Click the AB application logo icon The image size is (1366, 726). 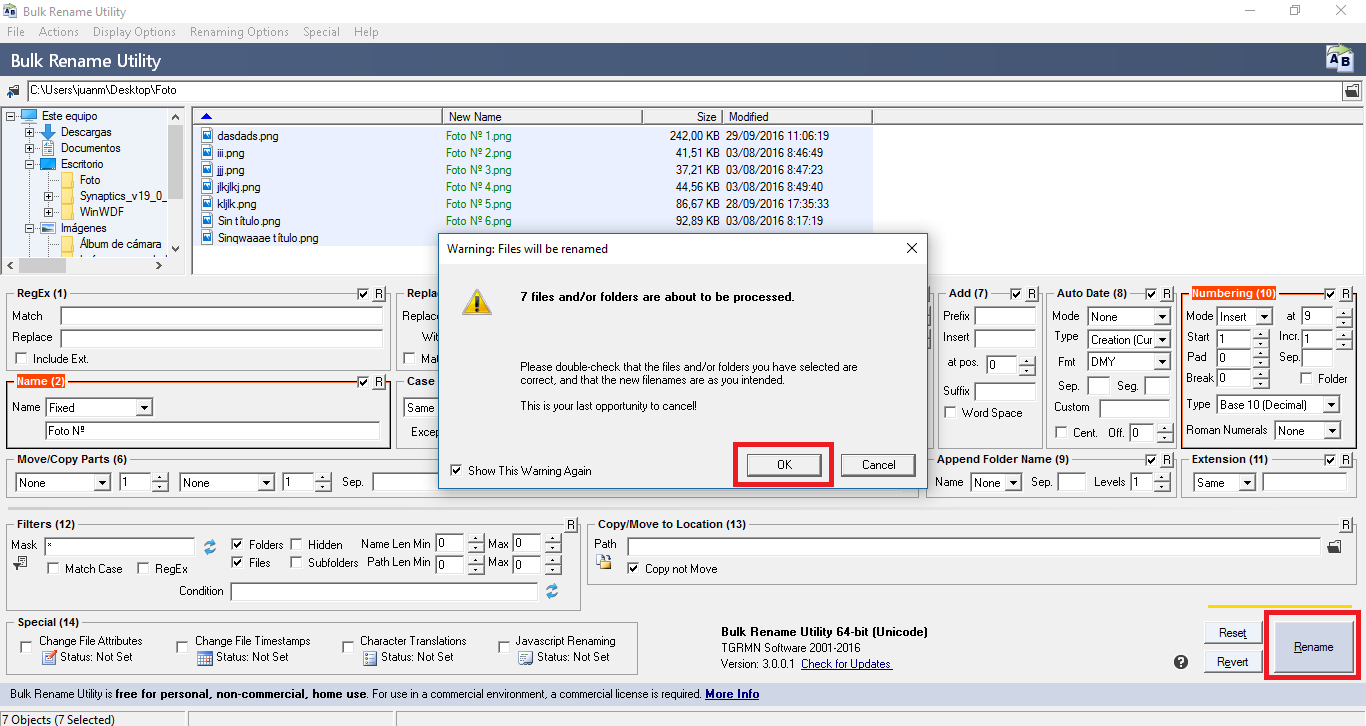point(1339,59)
